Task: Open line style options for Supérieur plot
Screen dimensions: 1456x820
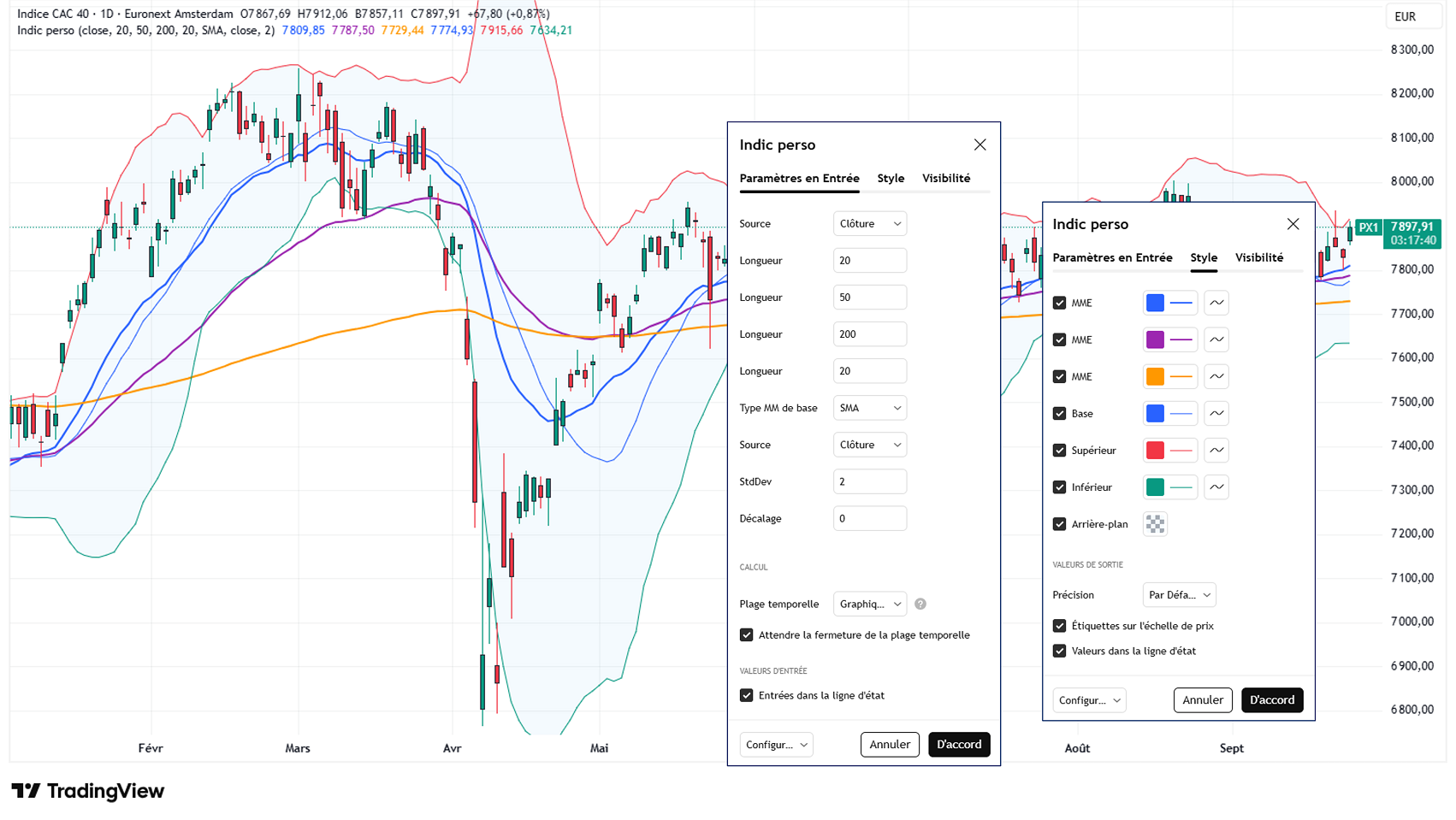Action: [x=1216, y=451]
